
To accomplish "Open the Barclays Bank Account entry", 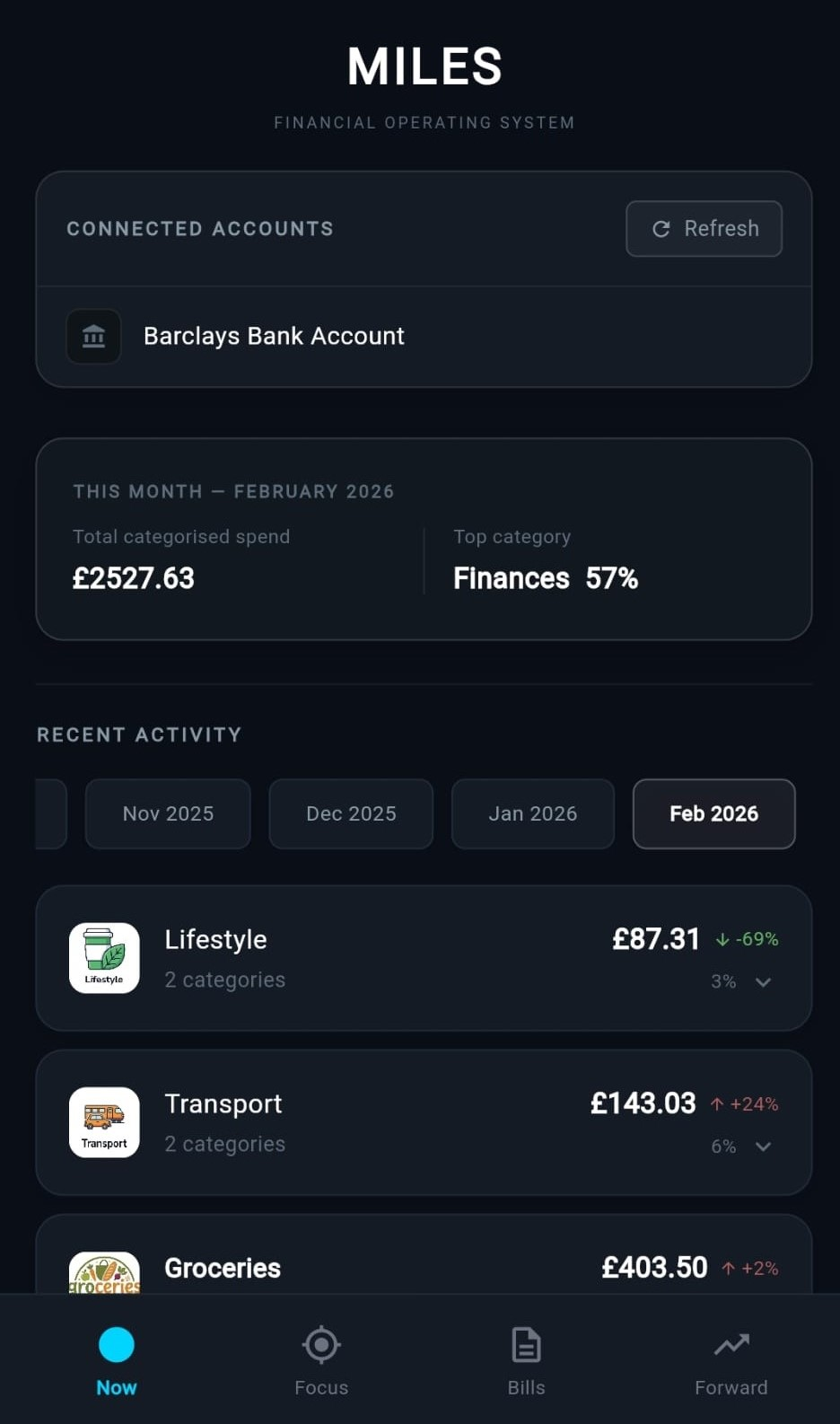I will coord(274,337).
